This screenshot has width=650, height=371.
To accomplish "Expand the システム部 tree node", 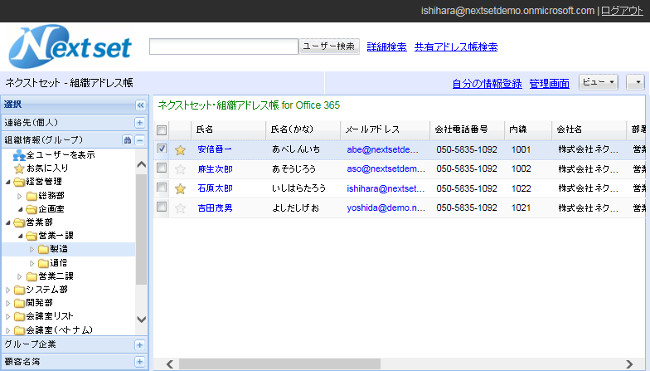I will pyautogui.click(x=8, y=290).
